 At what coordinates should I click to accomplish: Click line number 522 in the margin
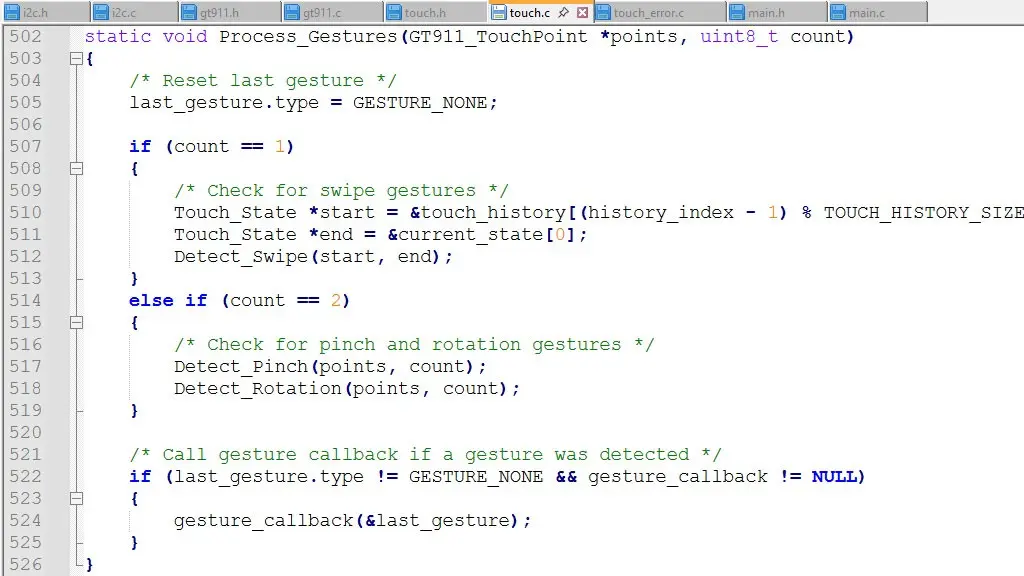coord(26,476)
